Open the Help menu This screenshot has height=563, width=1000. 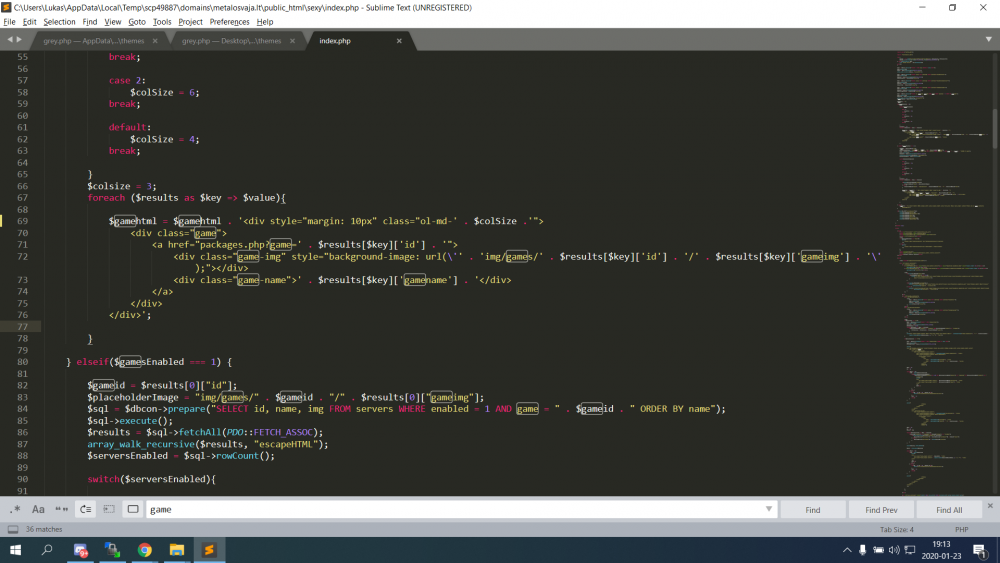(x=265, y=22)
